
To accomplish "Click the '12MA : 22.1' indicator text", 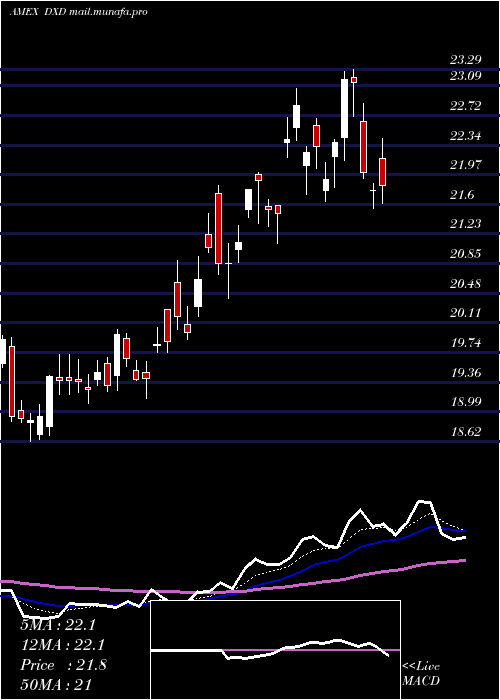I will 62,645.
